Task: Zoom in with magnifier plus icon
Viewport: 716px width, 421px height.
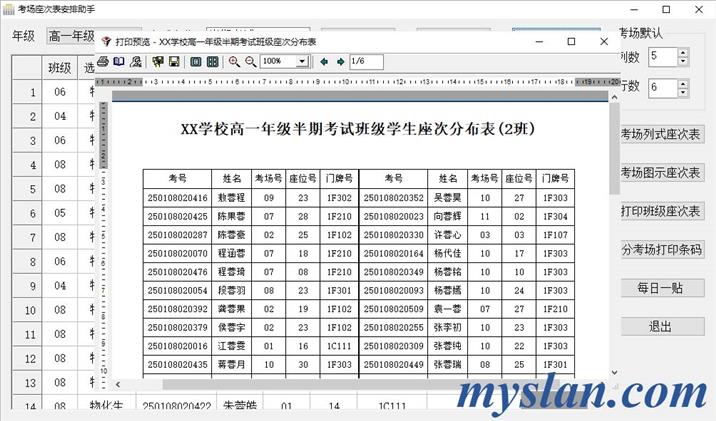Action: [235, 61]
